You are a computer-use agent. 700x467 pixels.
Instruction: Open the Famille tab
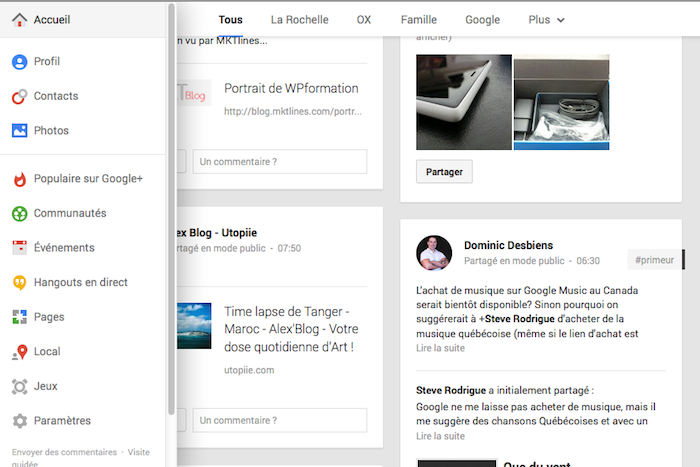(x=419, y=20)
